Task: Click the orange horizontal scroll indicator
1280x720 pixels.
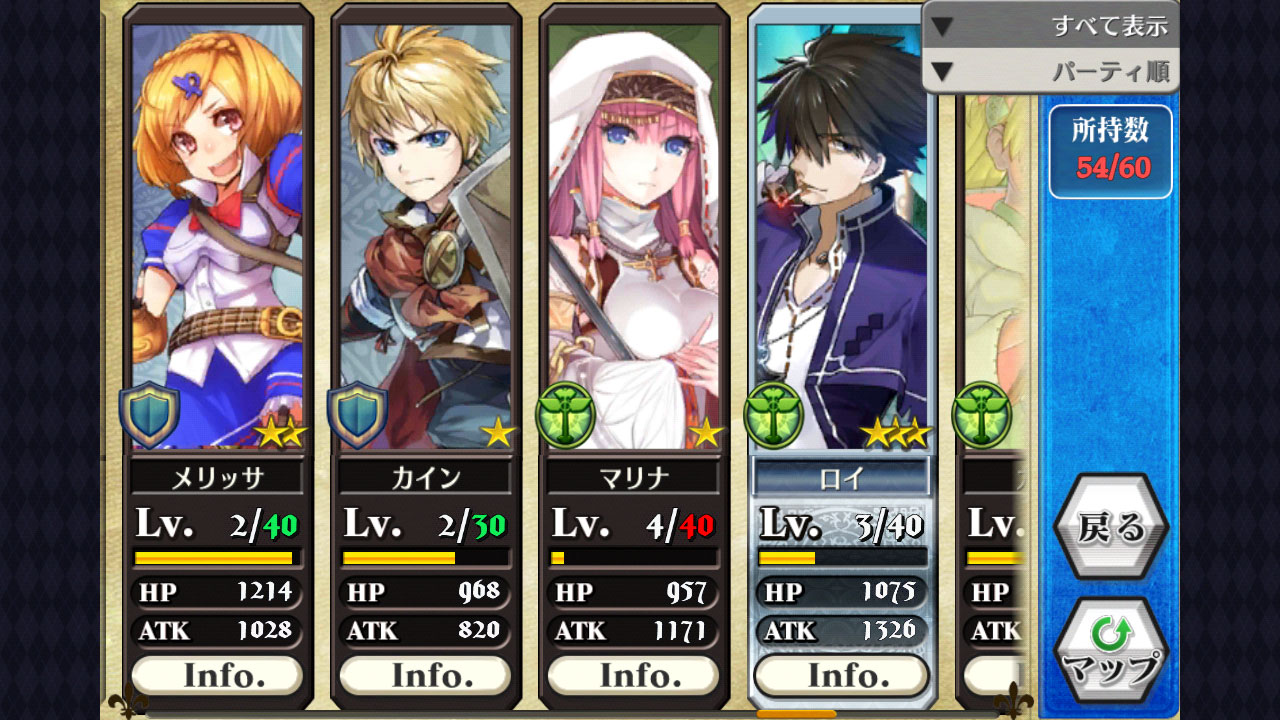Action: pos(796,714)
